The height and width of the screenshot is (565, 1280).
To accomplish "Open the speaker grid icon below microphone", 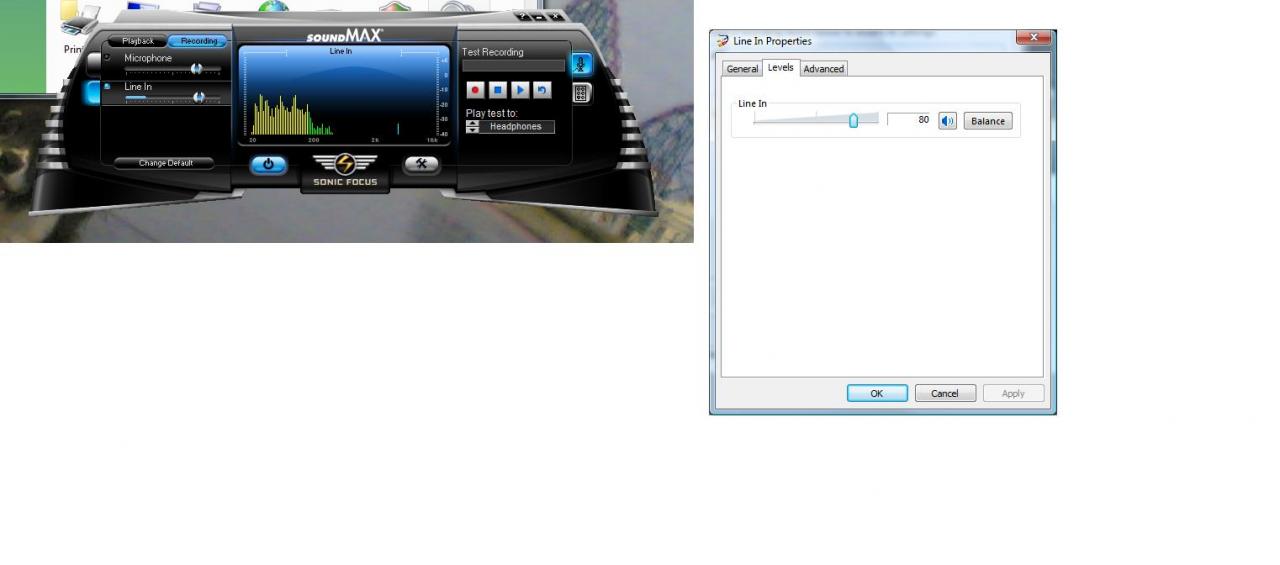I will [581, 93].
